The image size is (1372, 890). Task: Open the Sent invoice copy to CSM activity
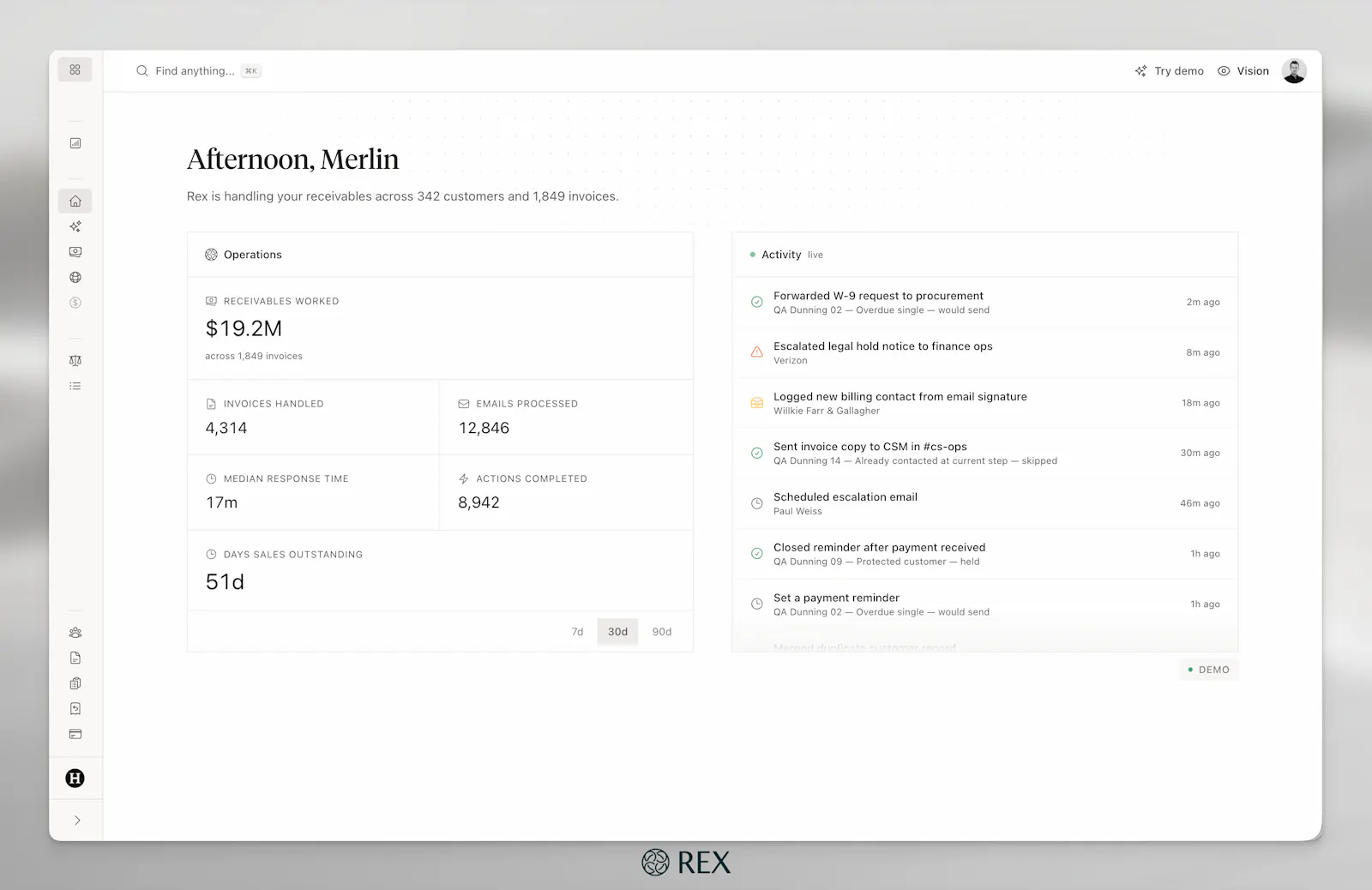pos(984,453)
